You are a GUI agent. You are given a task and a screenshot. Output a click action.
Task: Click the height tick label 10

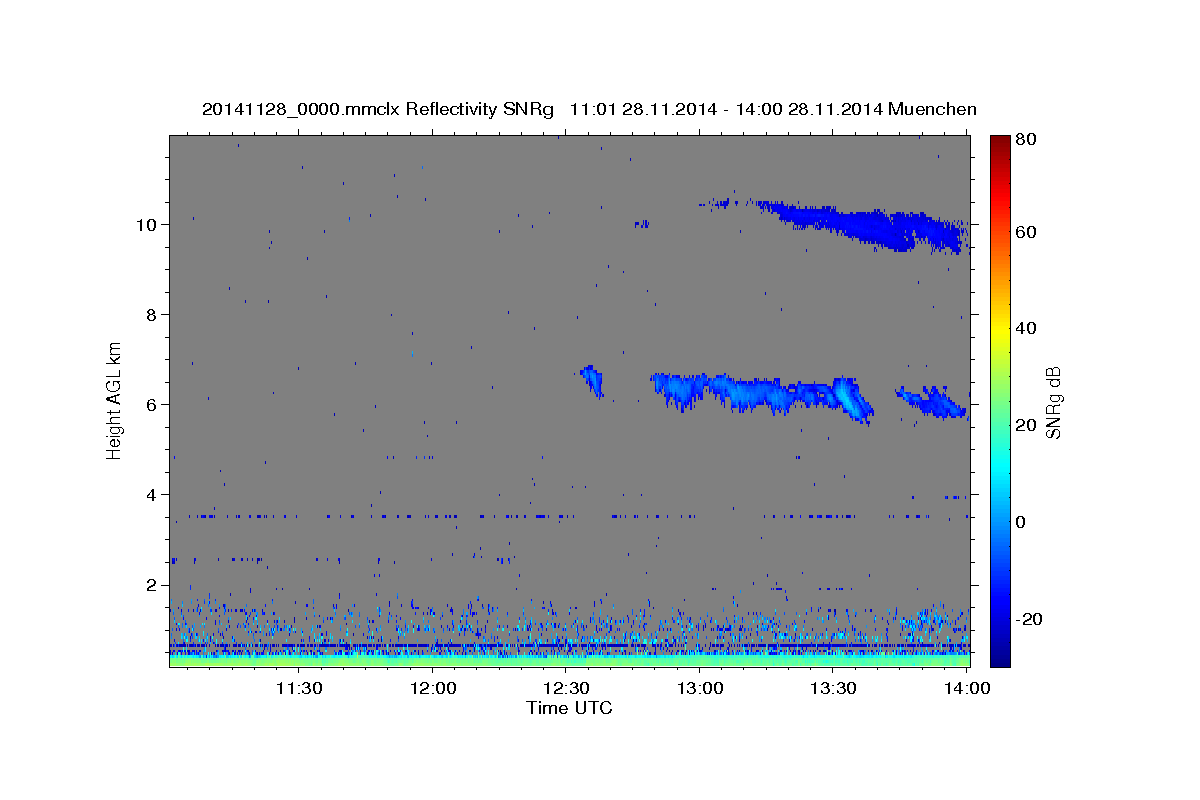149,224
